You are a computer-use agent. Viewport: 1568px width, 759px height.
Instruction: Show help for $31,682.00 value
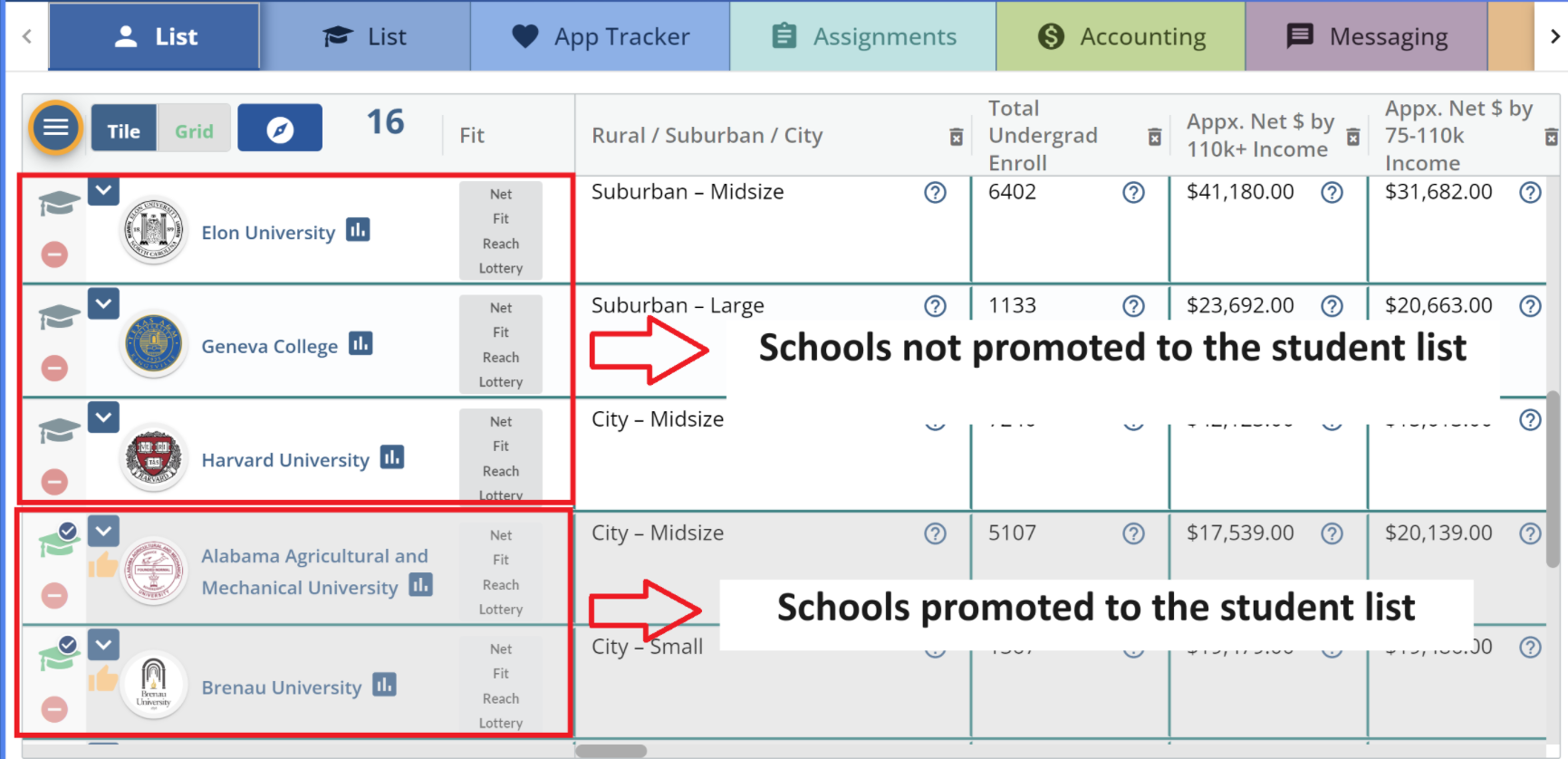(1530, 192)
